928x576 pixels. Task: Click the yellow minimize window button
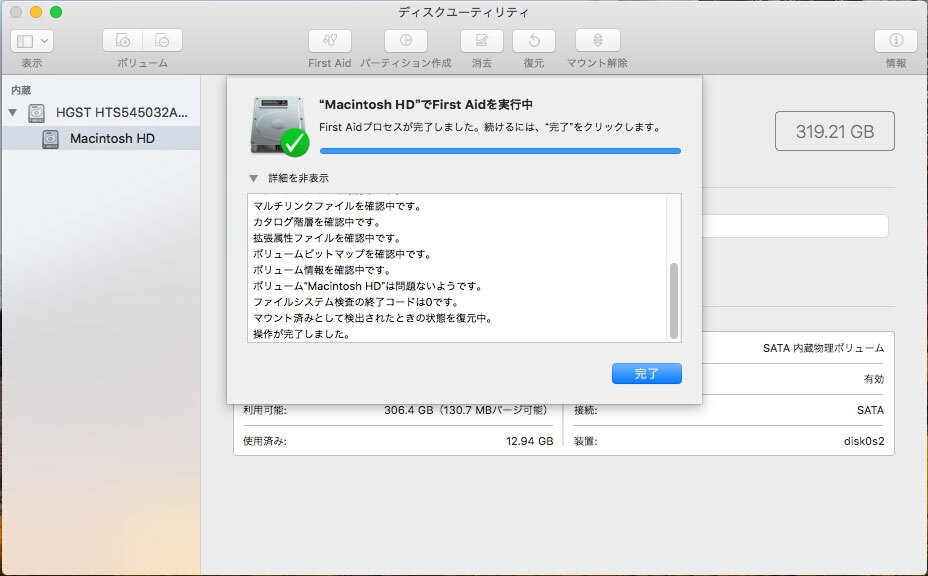36,12
